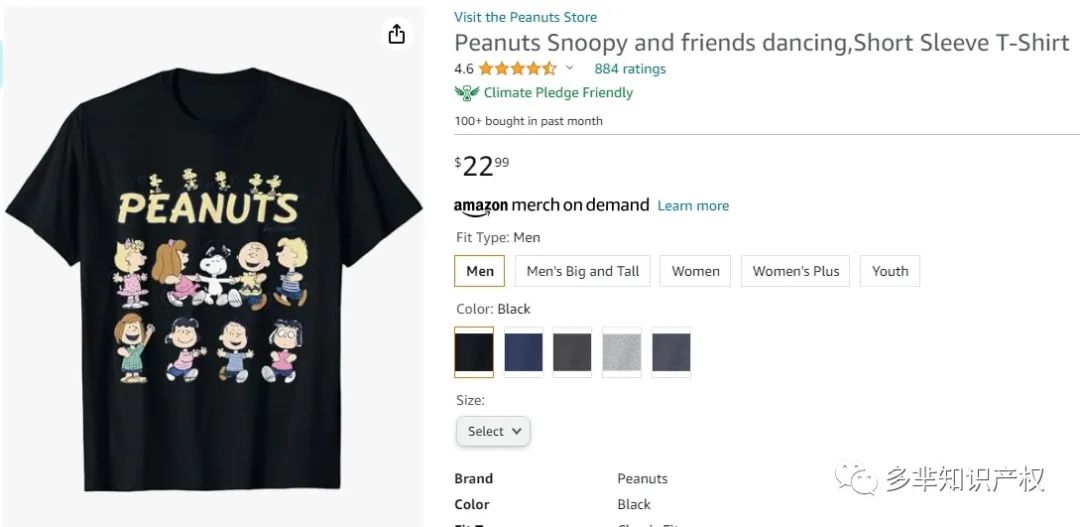Choose the Women's Plus fit option

pos(796,271)
